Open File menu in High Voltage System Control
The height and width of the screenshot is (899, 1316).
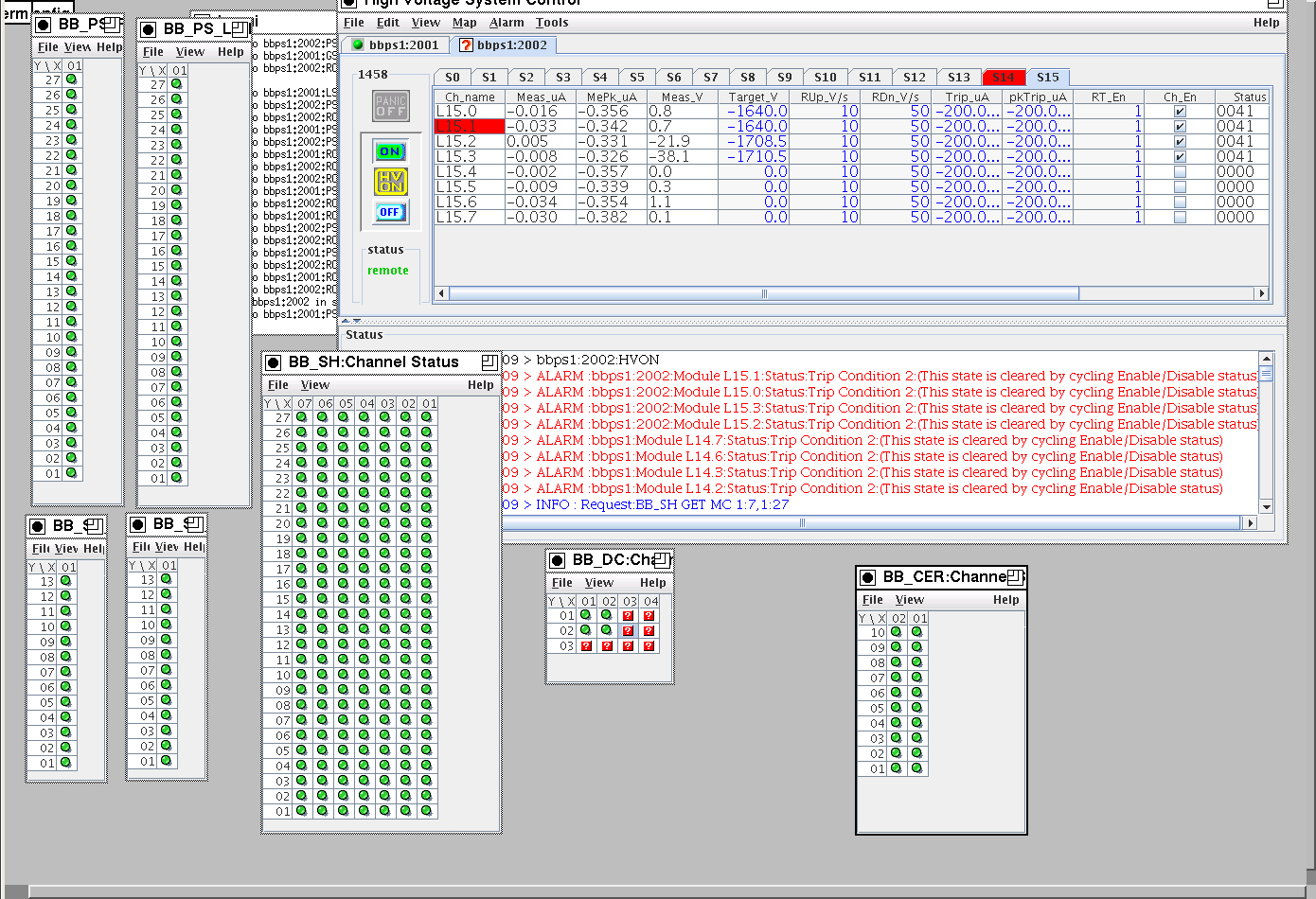point(354,23)
